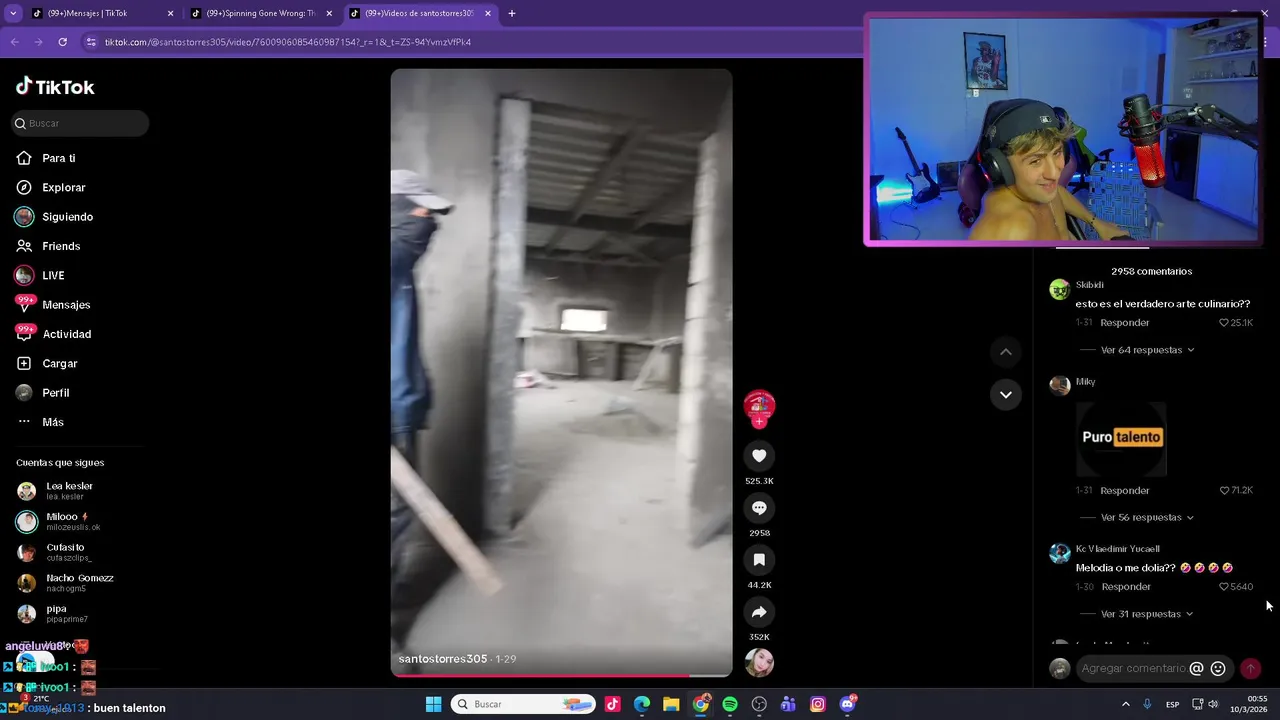Follow creator using the red plus badge
1280x720 pixels.
click(759, 422)
